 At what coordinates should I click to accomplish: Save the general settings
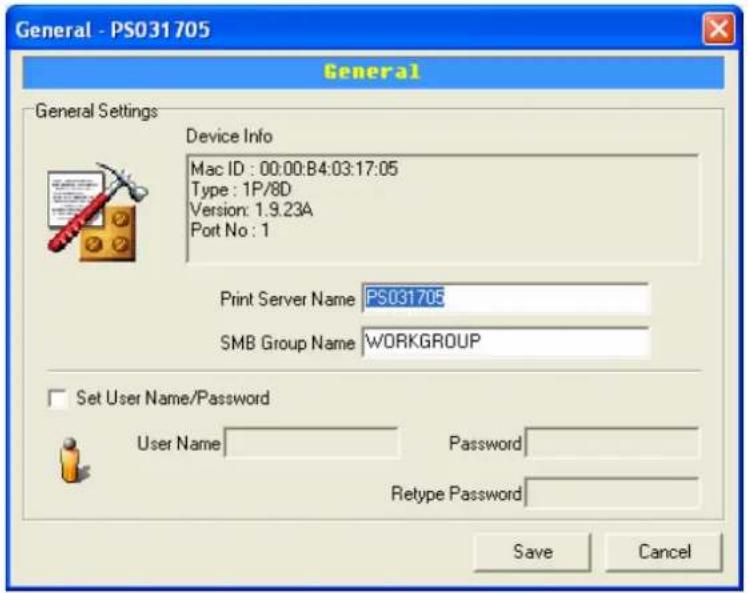pos(533,552)
